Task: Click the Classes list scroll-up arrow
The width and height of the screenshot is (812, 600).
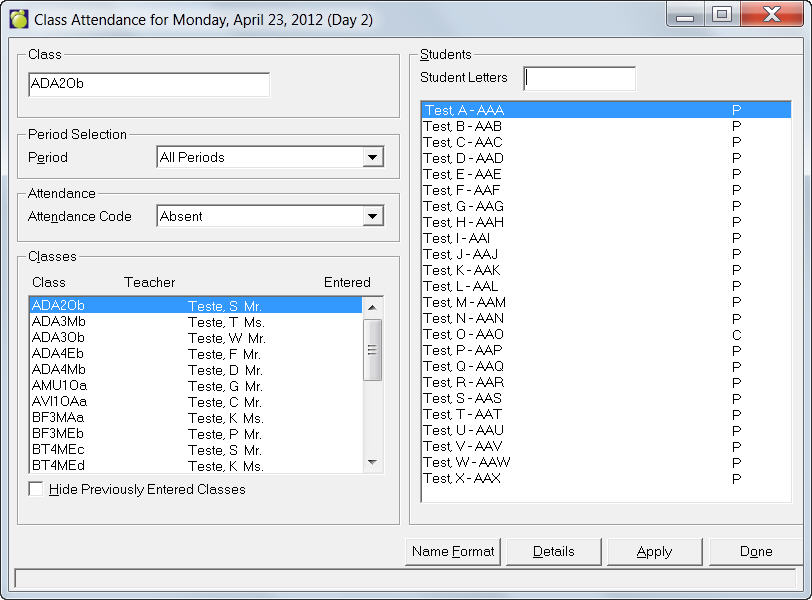Action: [372, 307]
